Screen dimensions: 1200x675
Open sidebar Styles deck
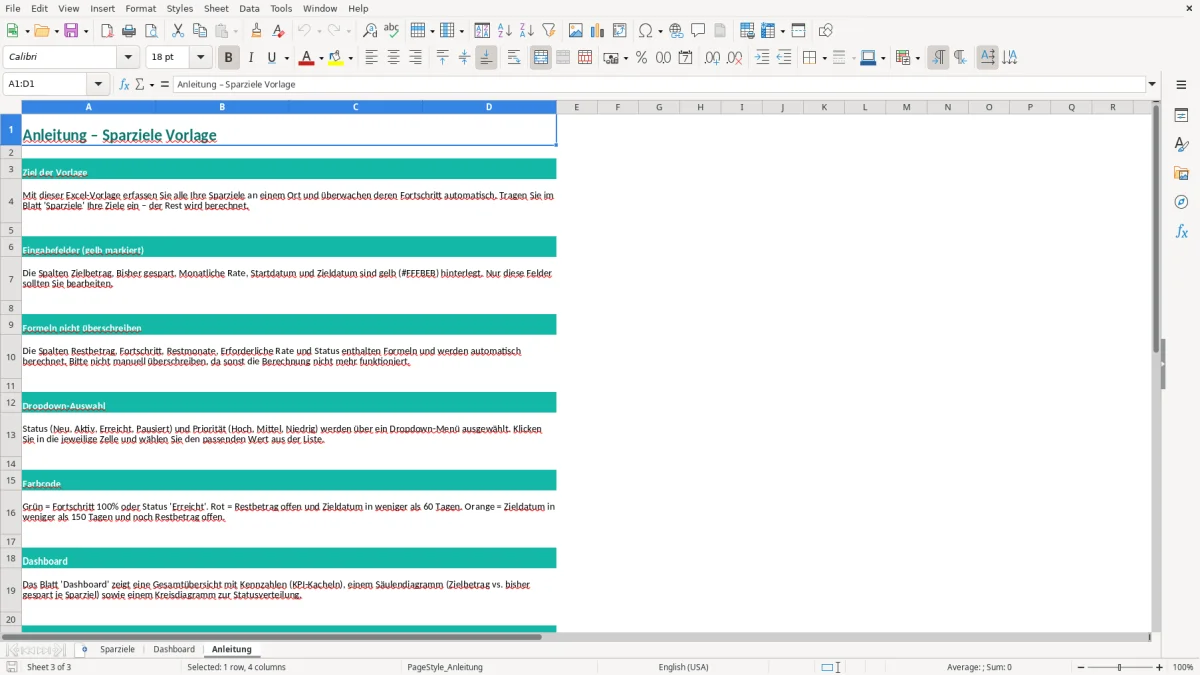[x=1181, y=145]
